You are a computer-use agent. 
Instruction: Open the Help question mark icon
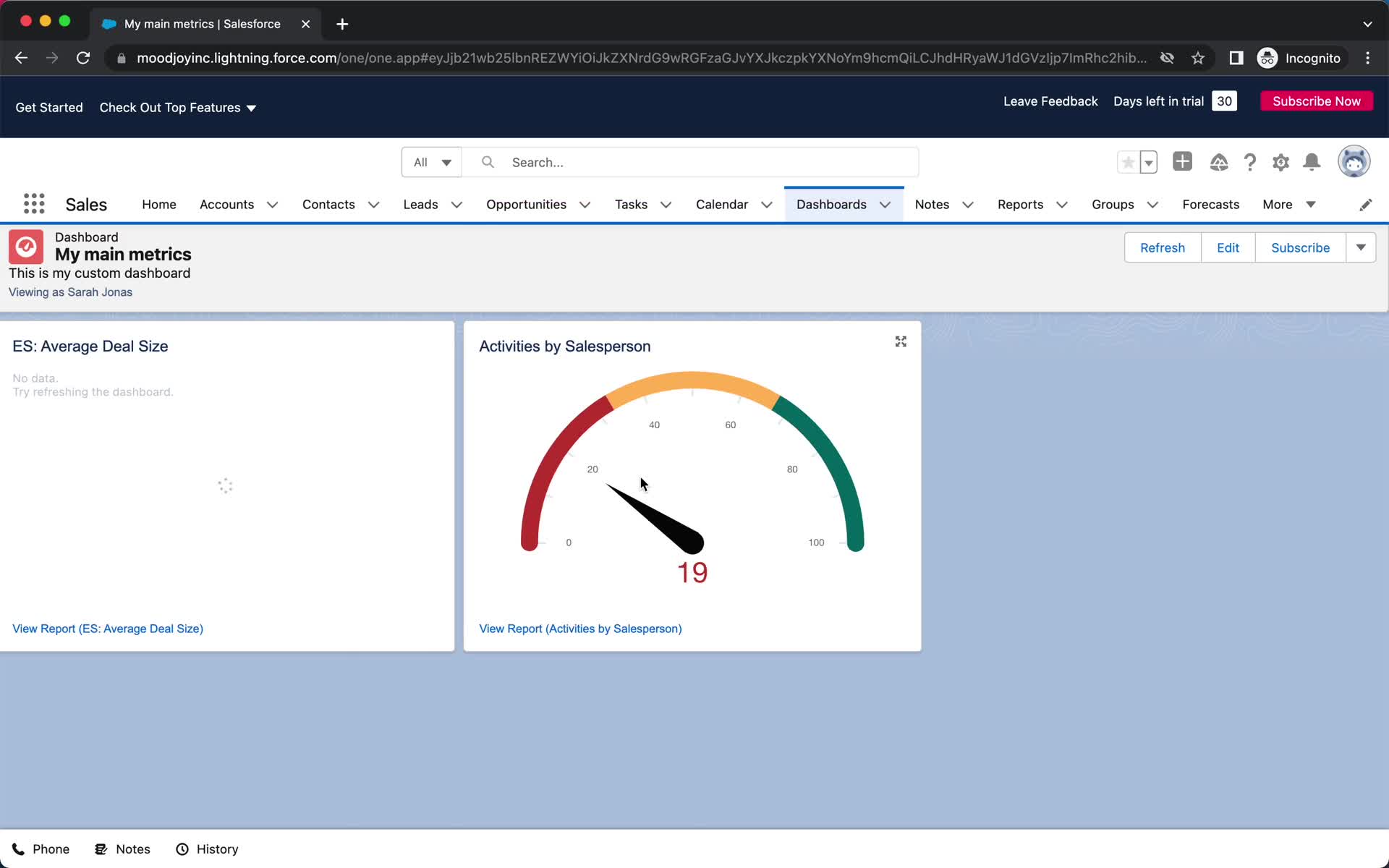point(1249,162)
